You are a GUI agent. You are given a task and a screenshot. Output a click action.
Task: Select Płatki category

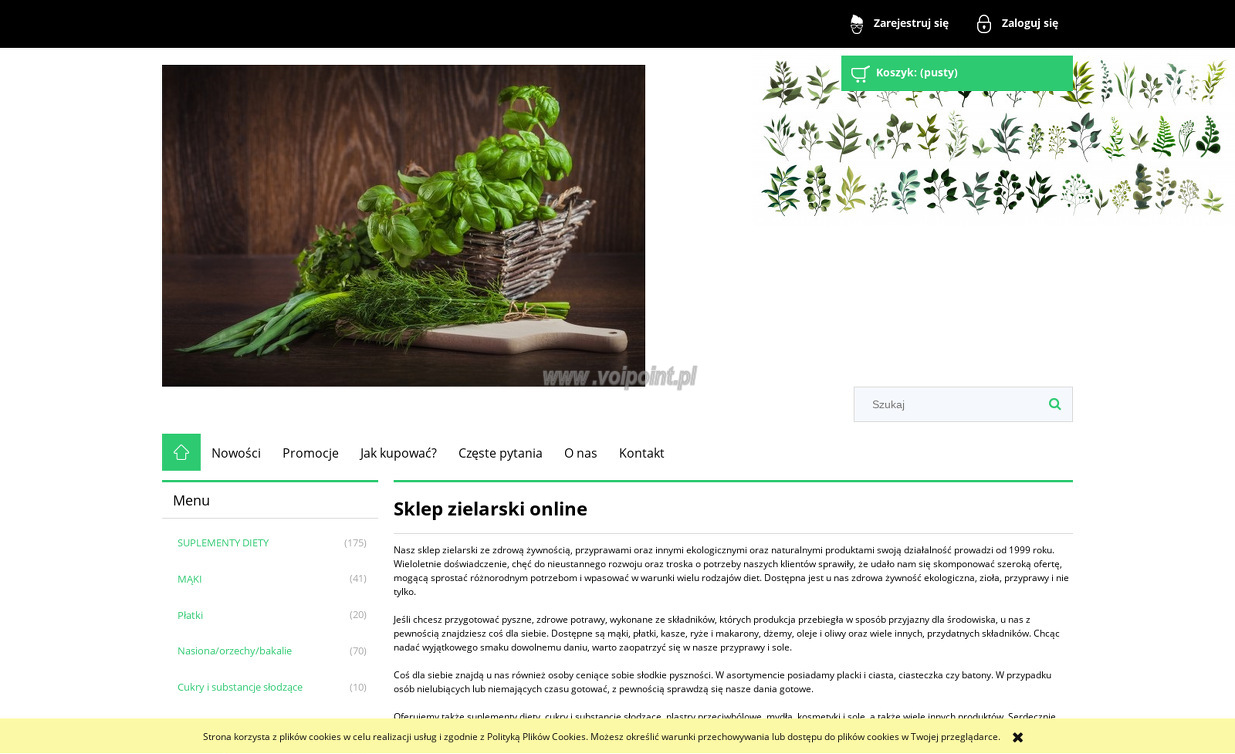190,615
